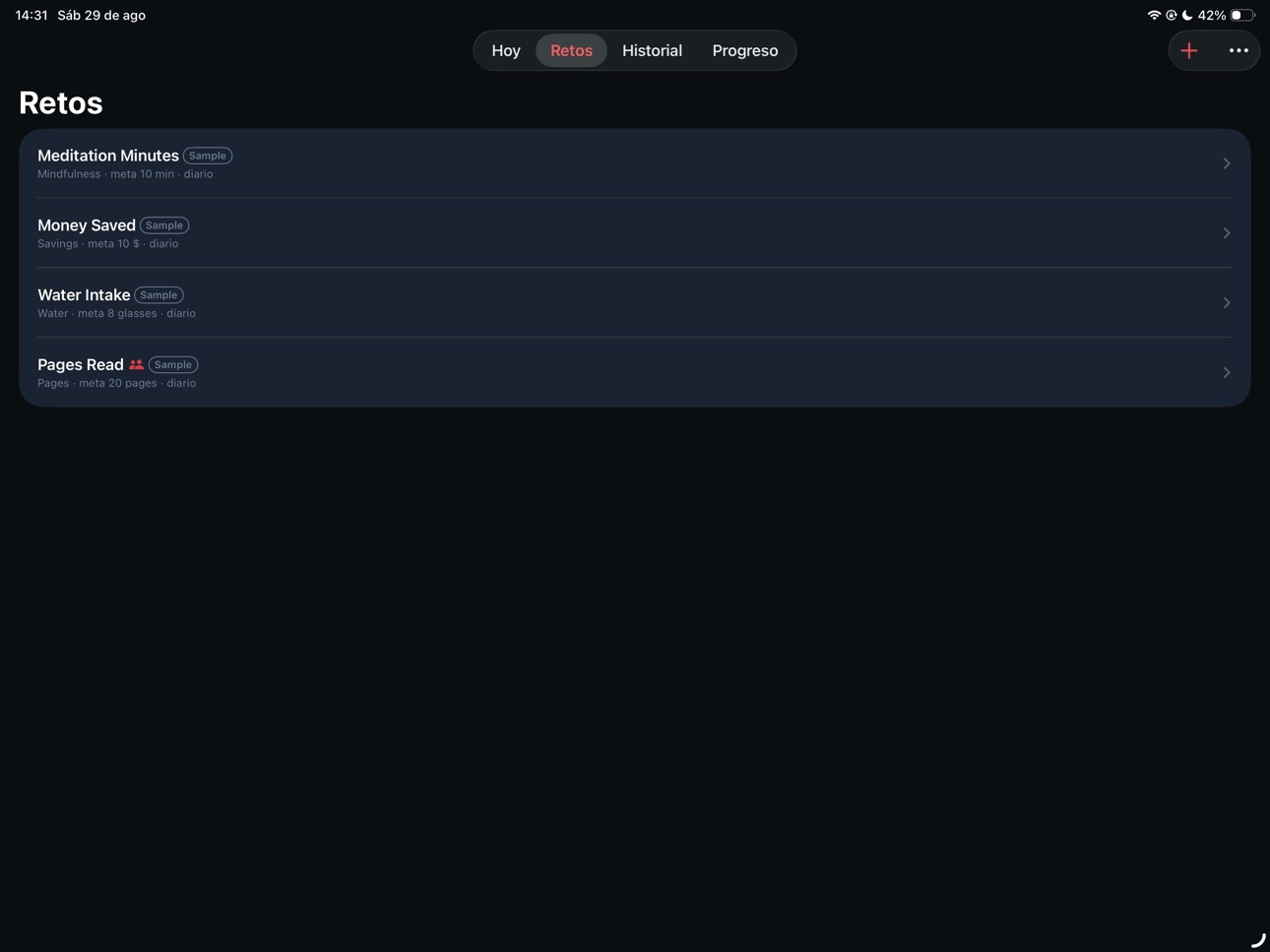1270x952 pixels.
Task: Tap the red plus add button
Action: coord(1189,50)
